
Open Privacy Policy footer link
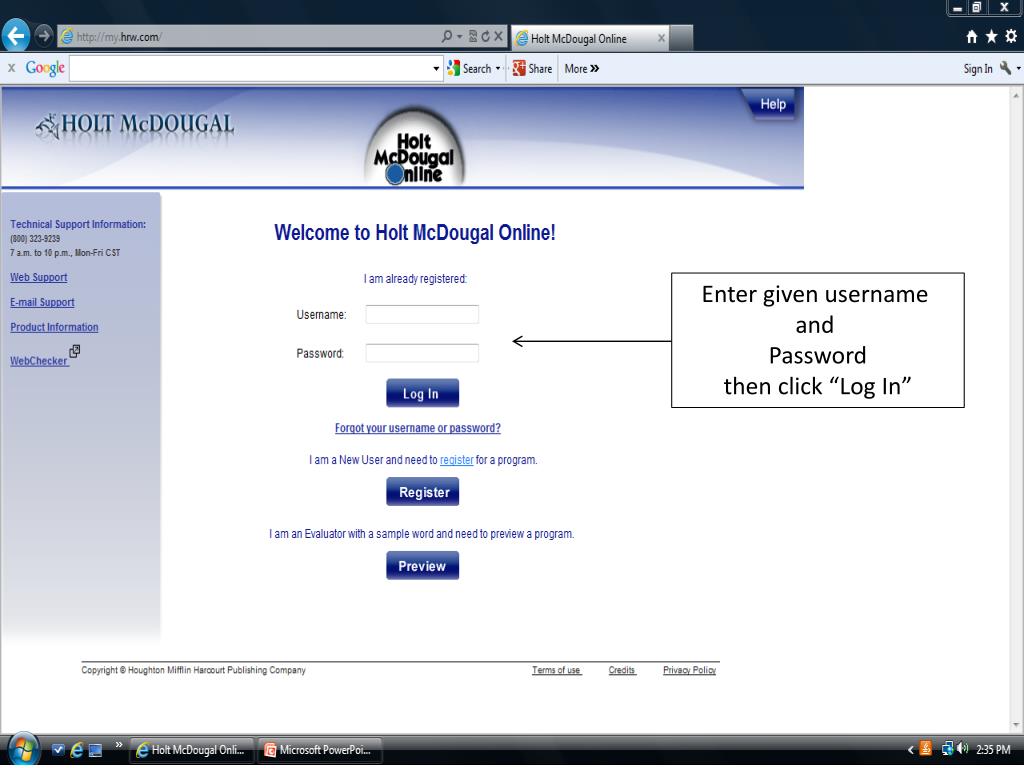pos(690,670)
